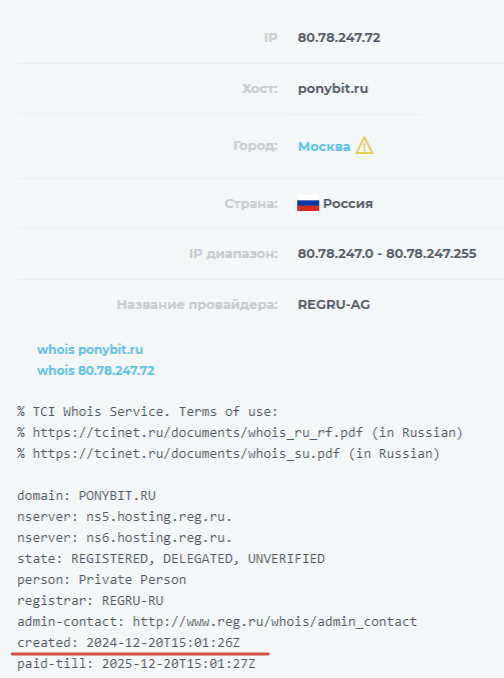Click the ponybit.ru host value
Screen dimensions: 504x678
[x=333, y=89]
